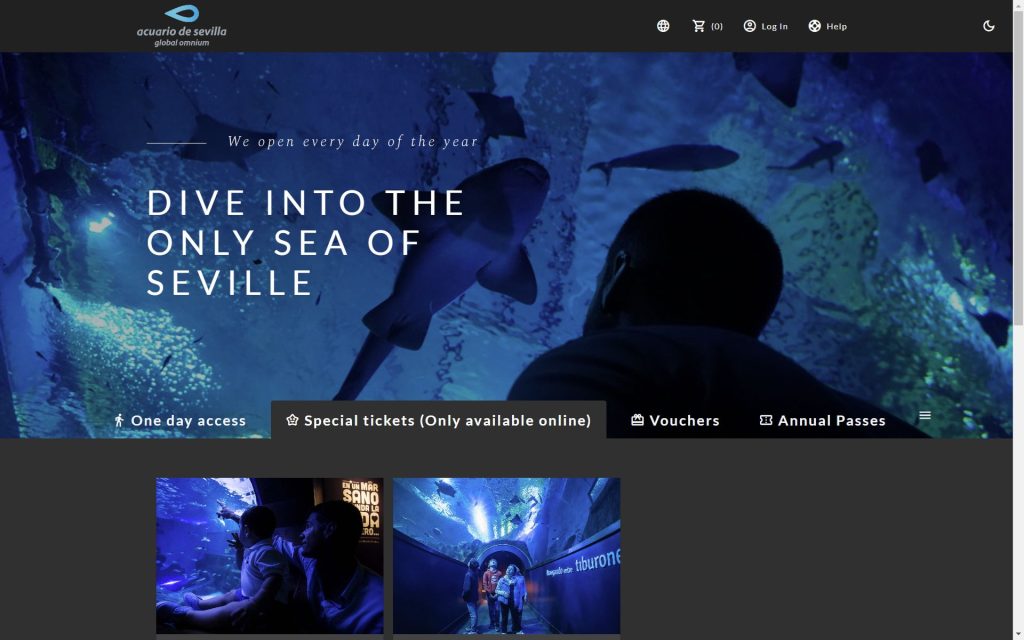Viewport: 1024px width, 640px height.
Task: Switch to the One day access tab
Action: point(188,421)
